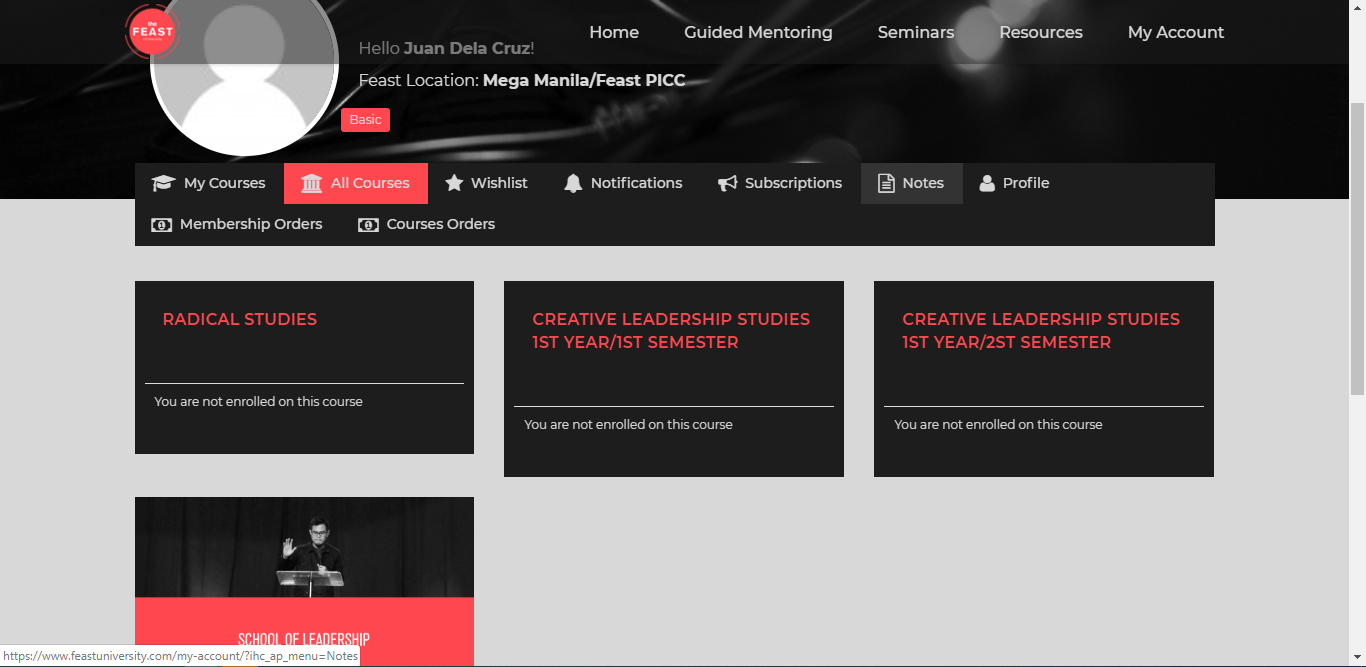
Task: Click the bell icon beside Notifications
Action: (573, 183)
